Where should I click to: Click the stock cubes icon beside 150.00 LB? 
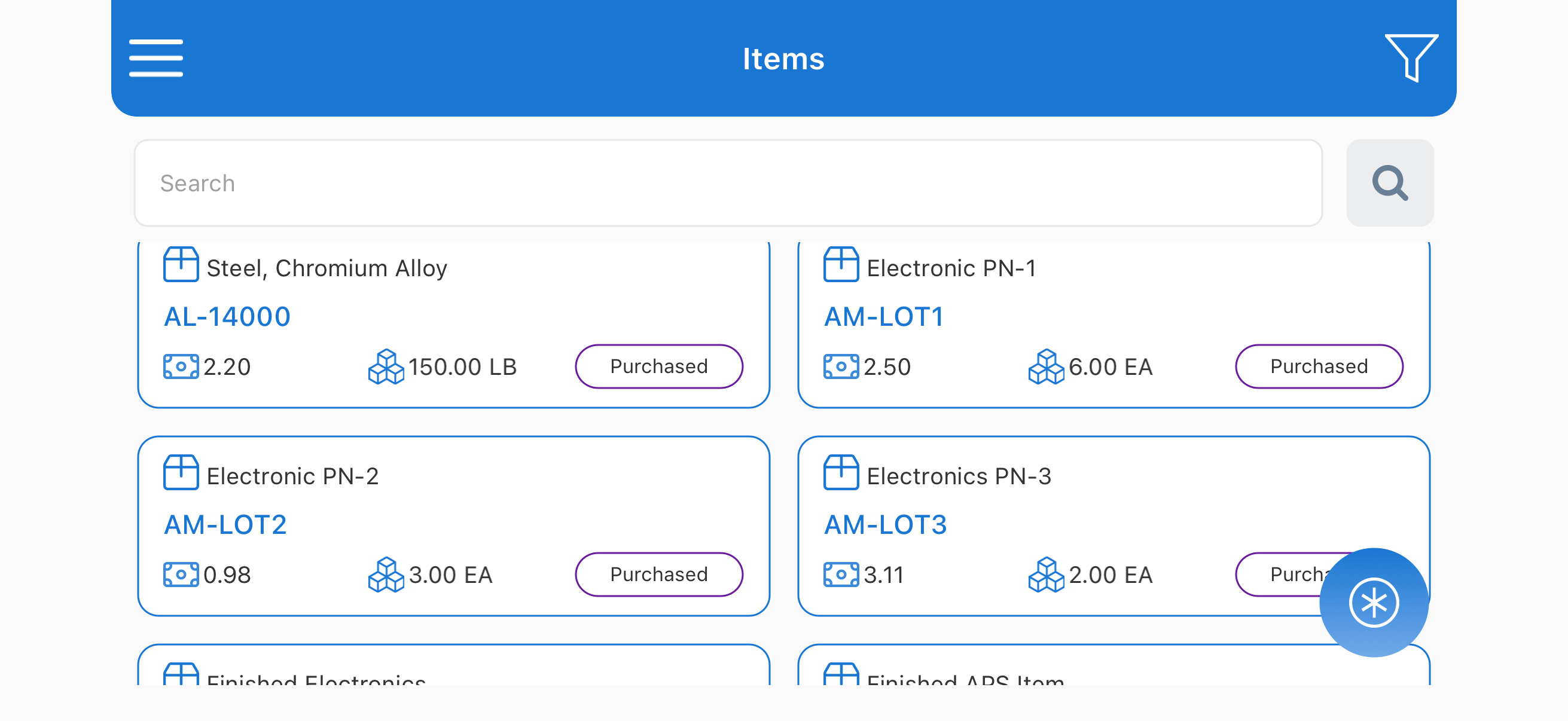[386, 367]
